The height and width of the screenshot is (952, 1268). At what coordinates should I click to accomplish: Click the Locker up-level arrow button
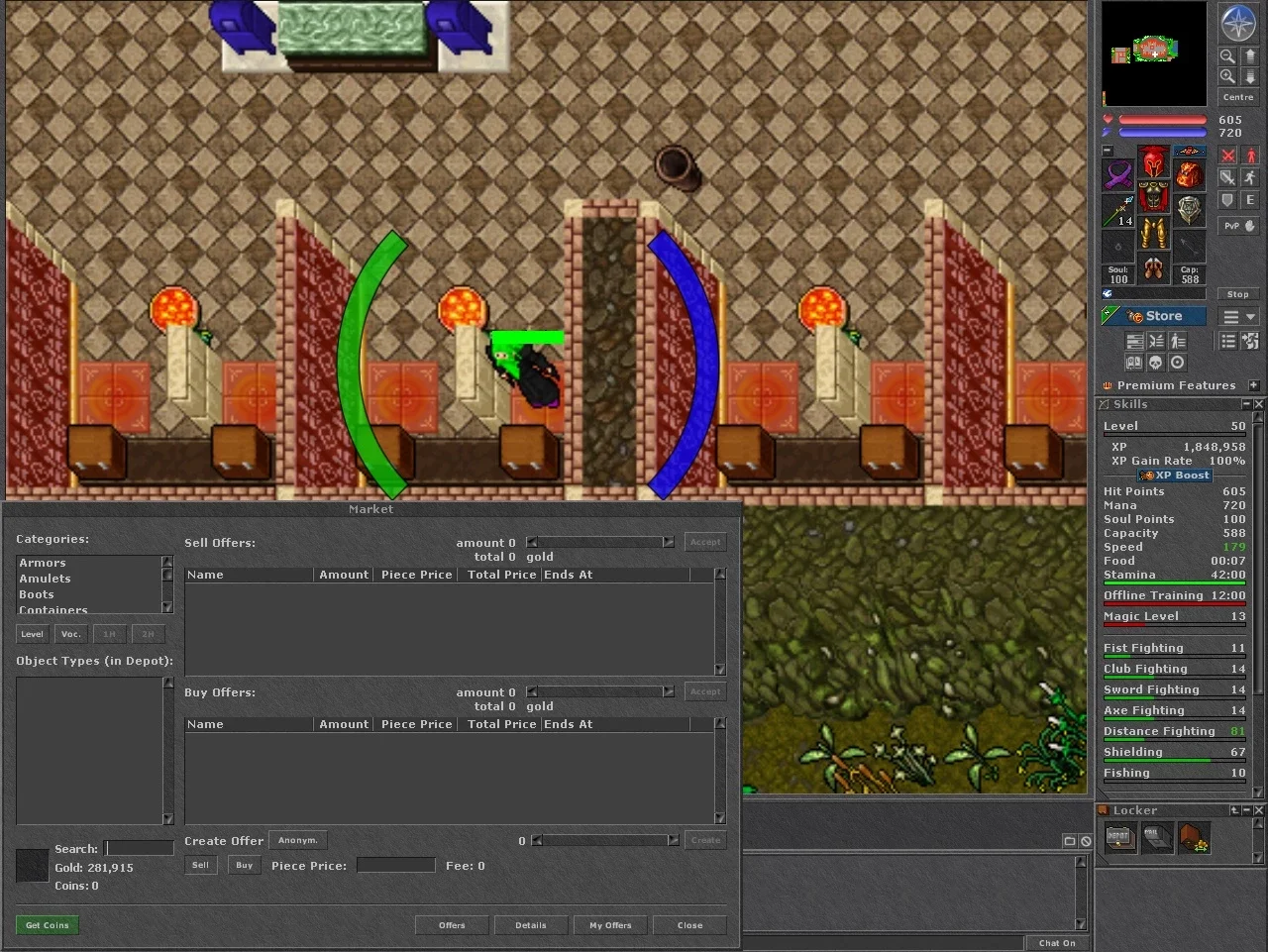click(x=1234, y=810)
